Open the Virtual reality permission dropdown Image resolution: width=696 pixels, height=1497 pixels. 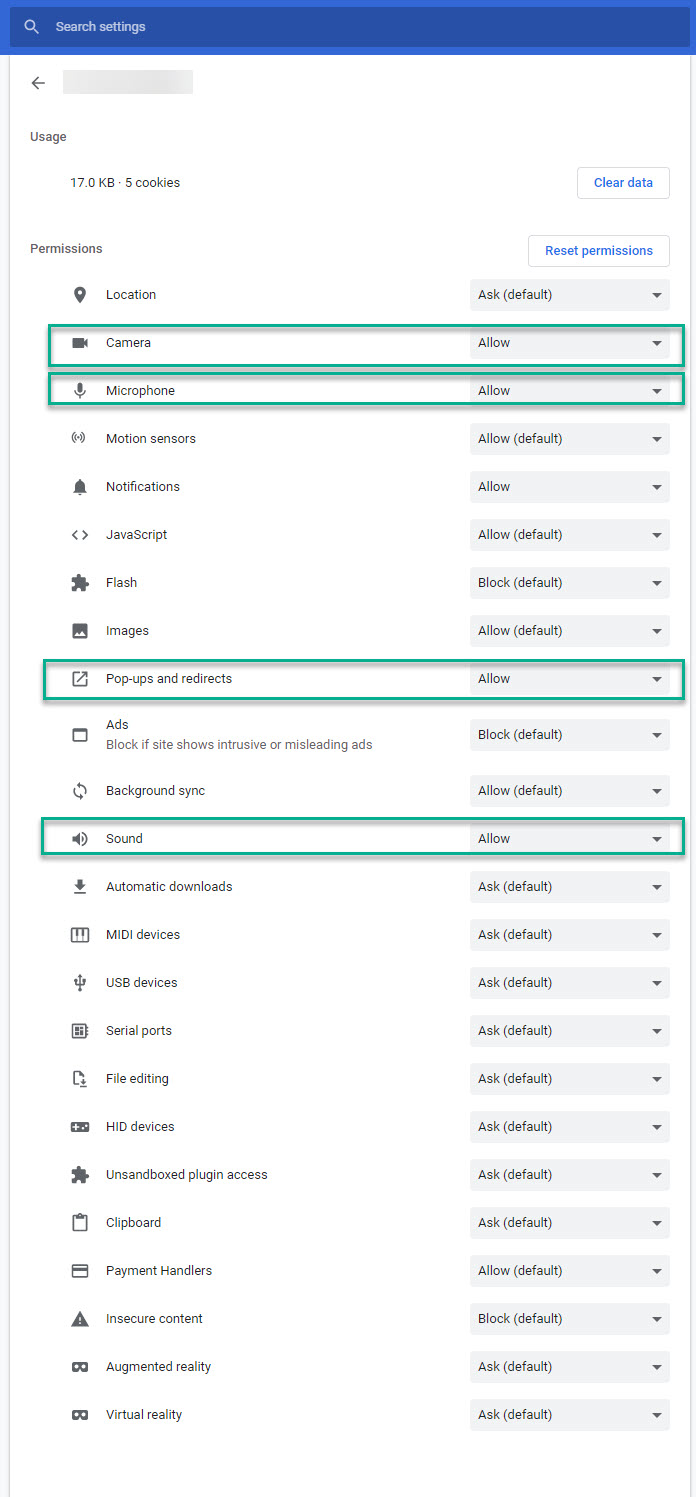(569, 1414)
